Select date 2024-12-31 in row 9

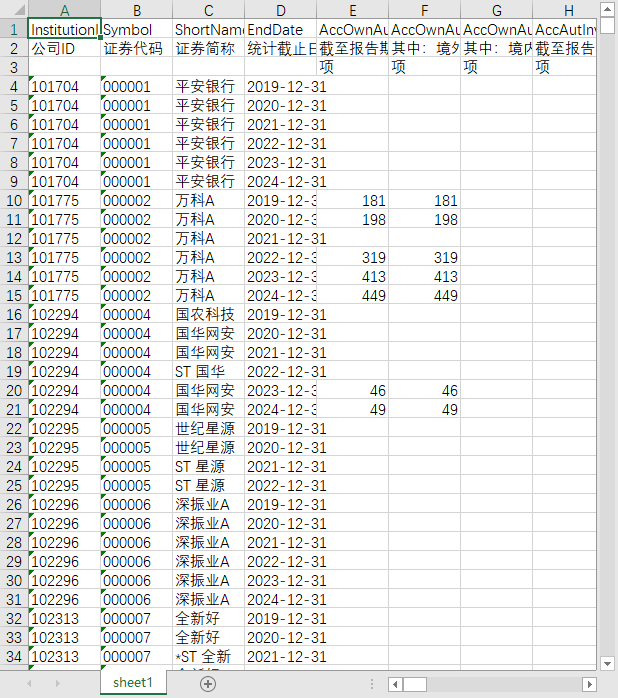pos(281,181)
